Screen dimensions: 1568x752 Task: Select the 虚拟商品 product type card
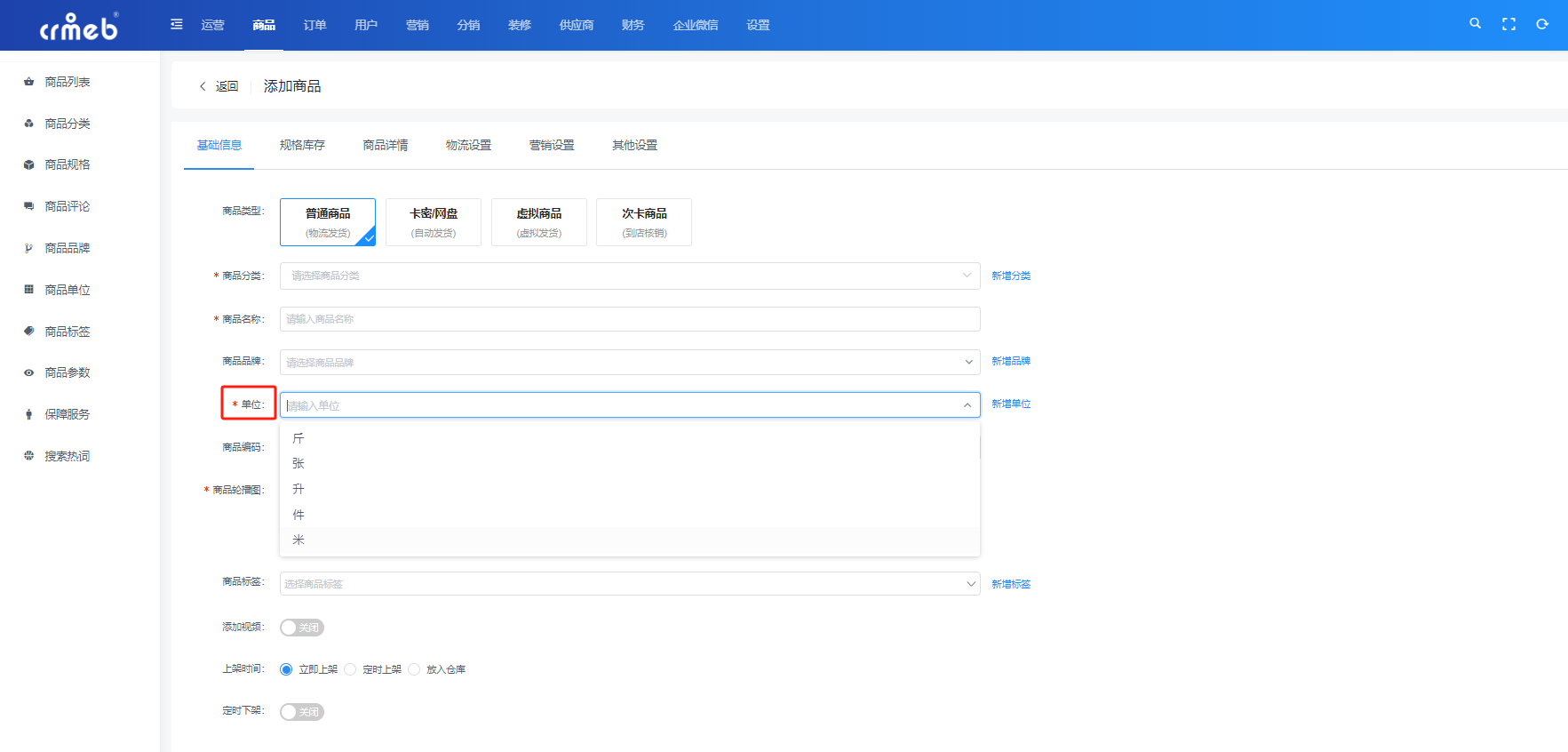(x=538, y=221)
